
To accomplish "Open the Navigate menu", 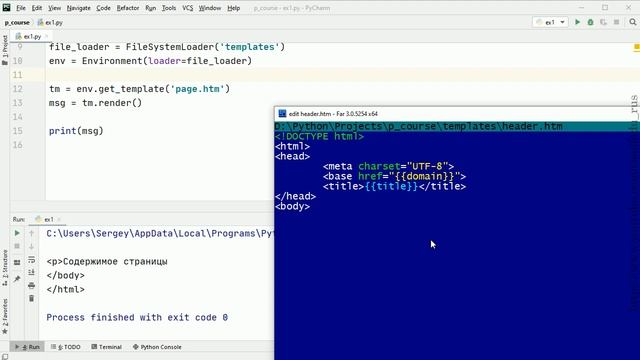I will click(x=79, y=8).
